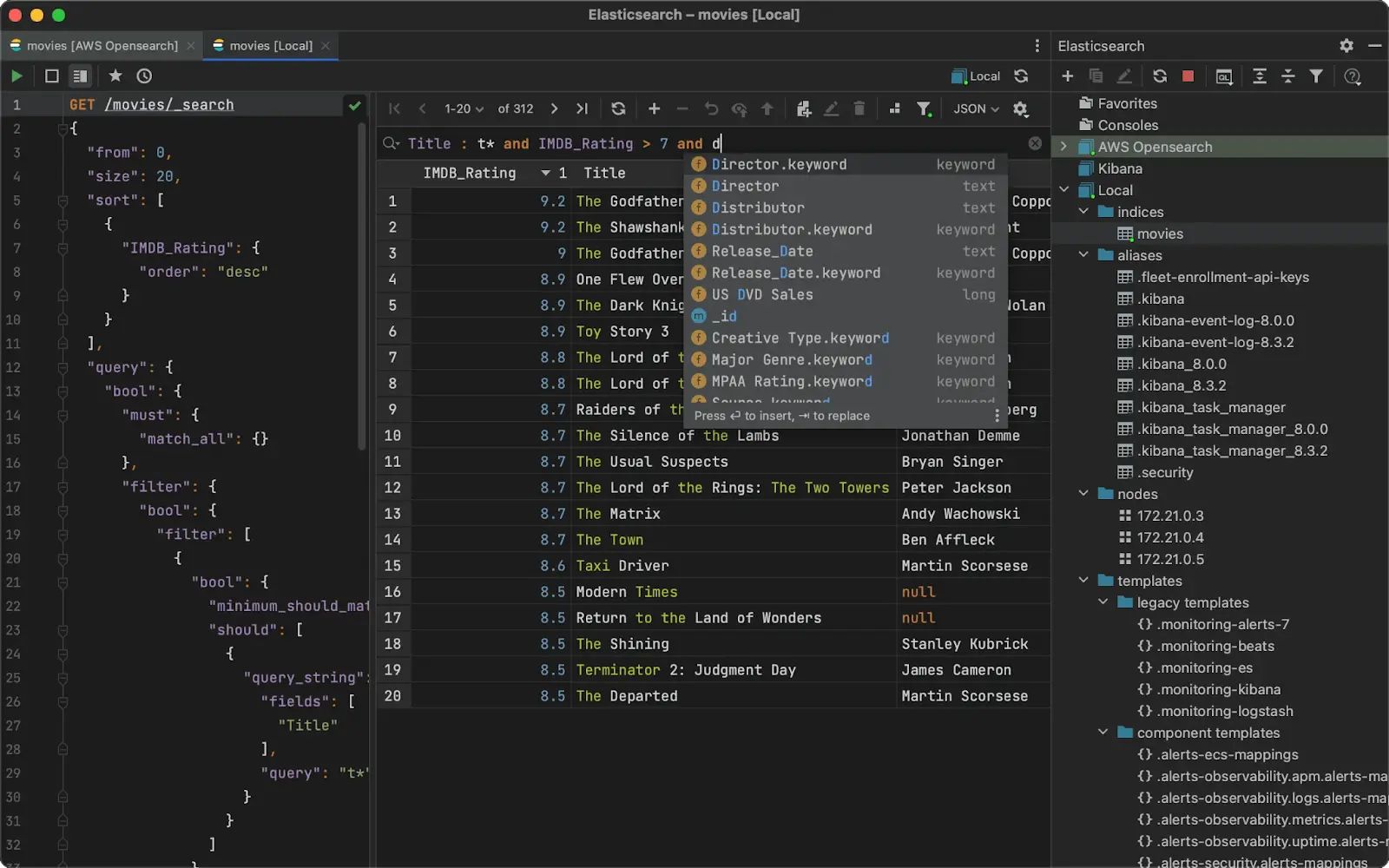The width and height of the screenshot is (1389, 868).
Task: Click the filter query input field
Action: (x=712, y=143)
